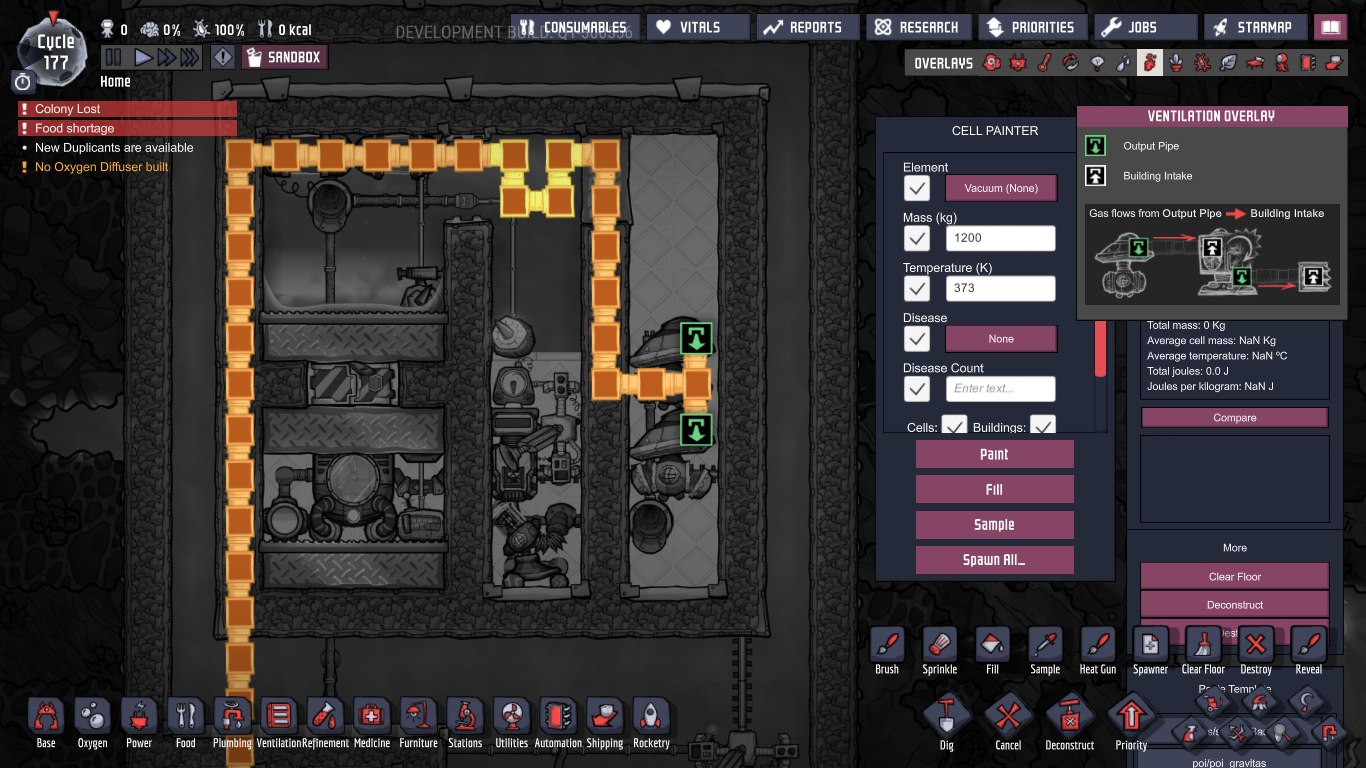Toggle the Buildings checkbox
The width and height of the screenshot is (1366, 768).
tap(1043, 426)
